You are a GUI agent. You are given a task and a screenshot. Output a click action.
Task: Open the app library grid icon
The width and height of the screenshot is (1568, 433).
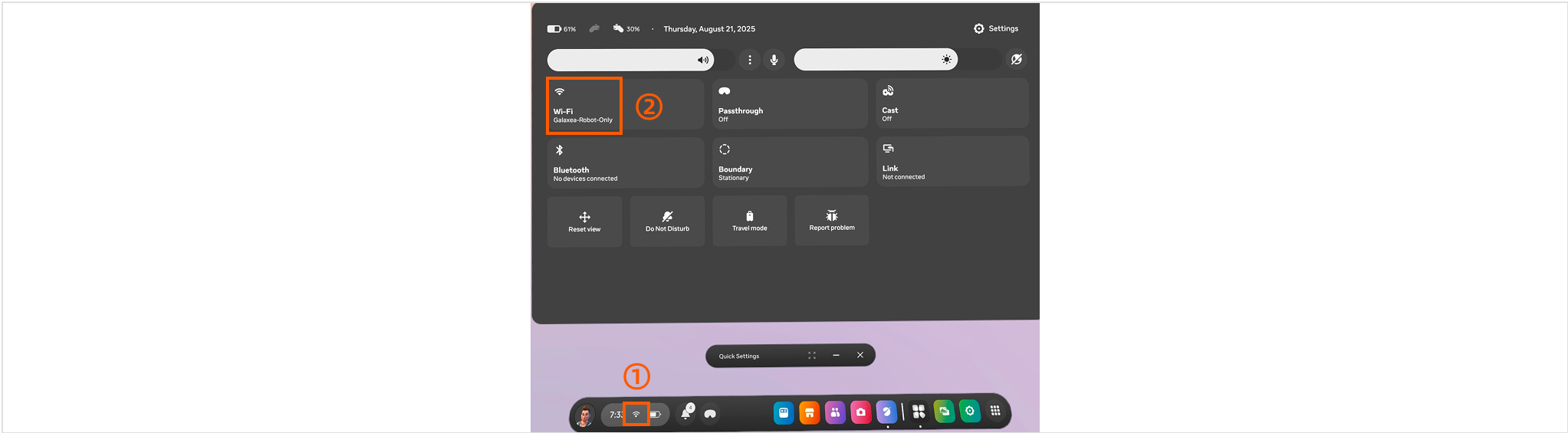[995, 412]
